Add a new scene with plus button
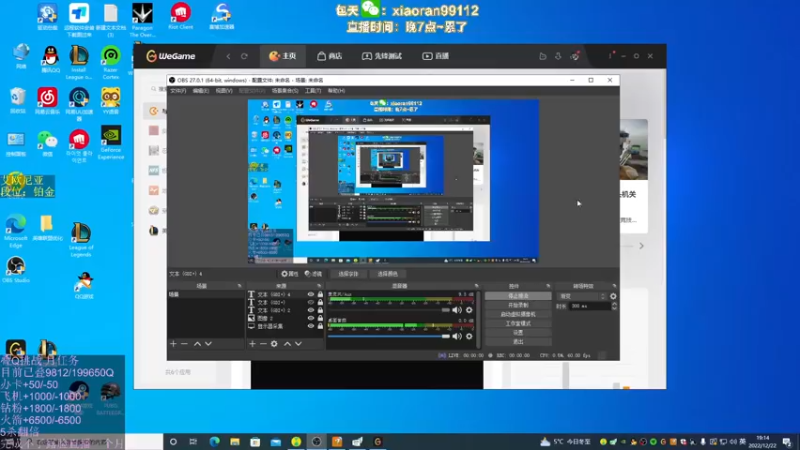 (173, 344)
